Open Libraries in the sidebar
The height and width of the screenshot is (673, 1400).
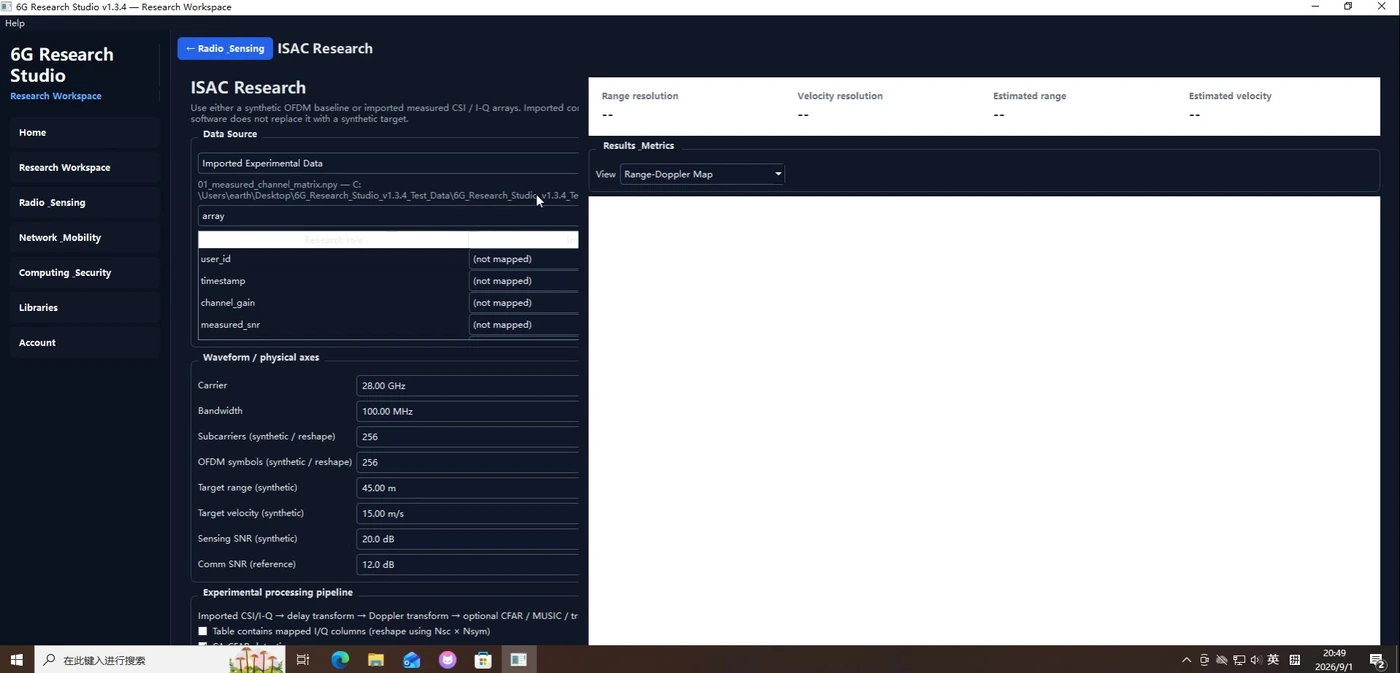pyautogui.click(x=85, y=307)
